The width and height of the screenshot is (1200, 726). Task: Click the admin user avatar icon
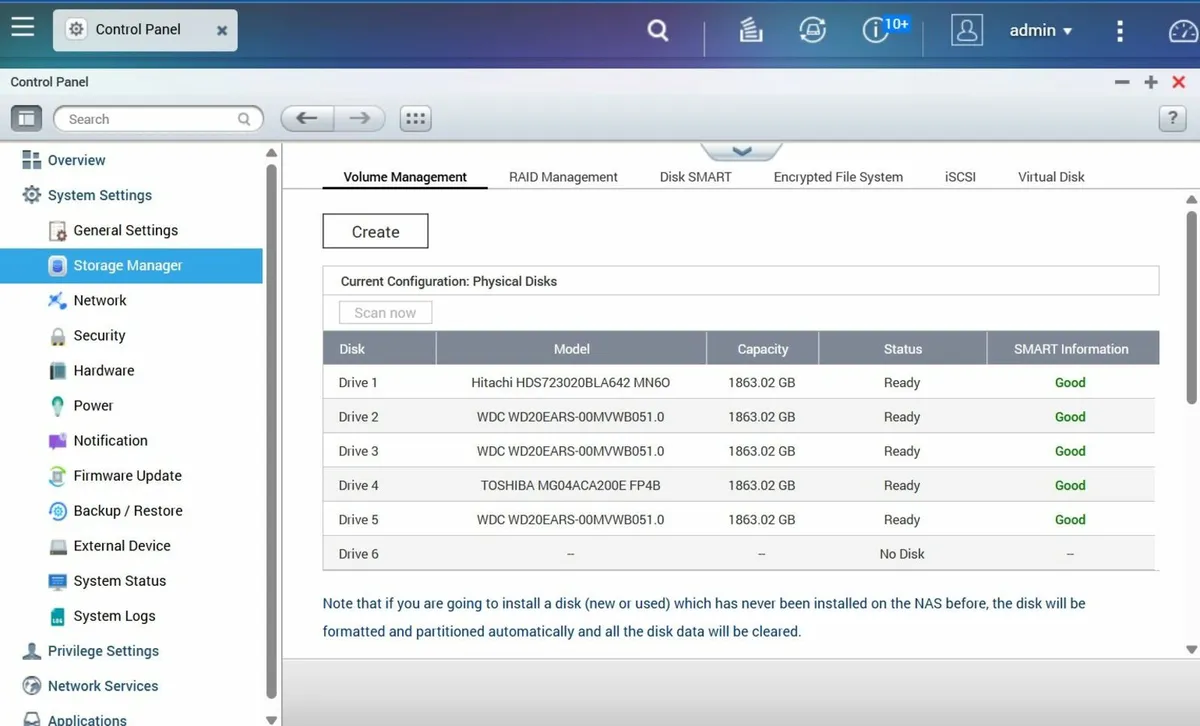[x=966, y=30]
